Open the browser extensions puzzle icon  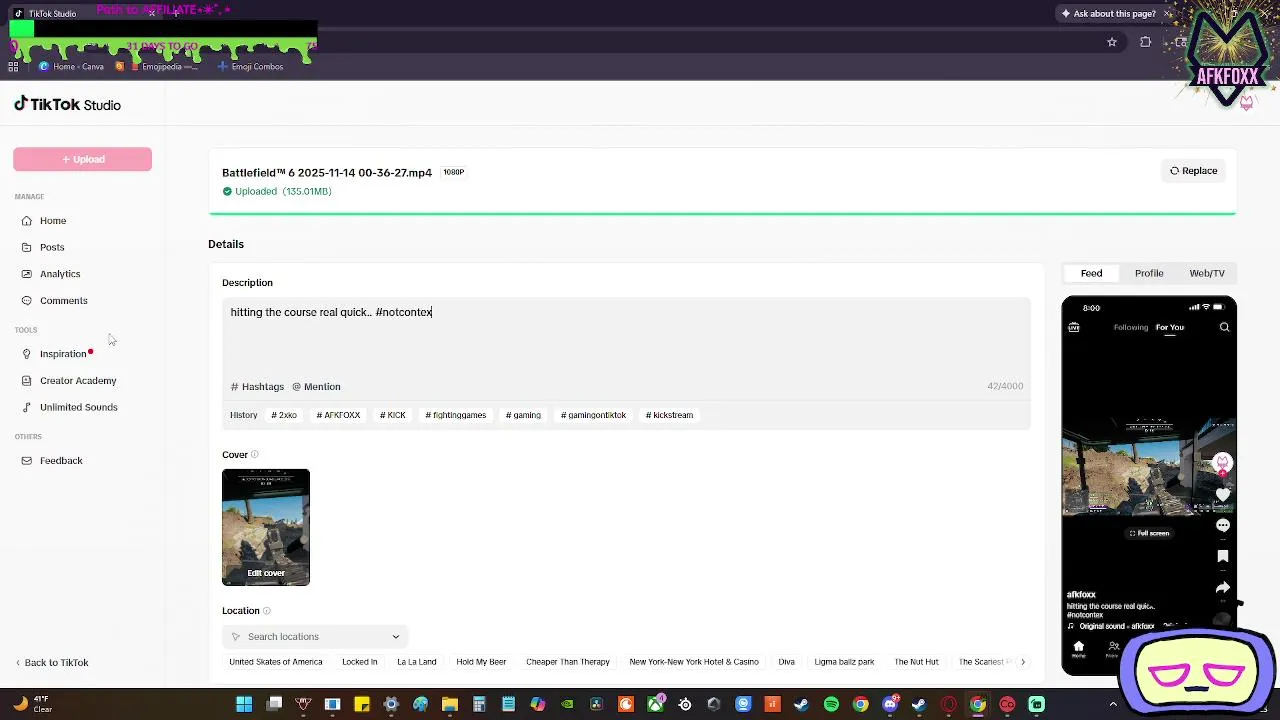[x=1145, y=42]
